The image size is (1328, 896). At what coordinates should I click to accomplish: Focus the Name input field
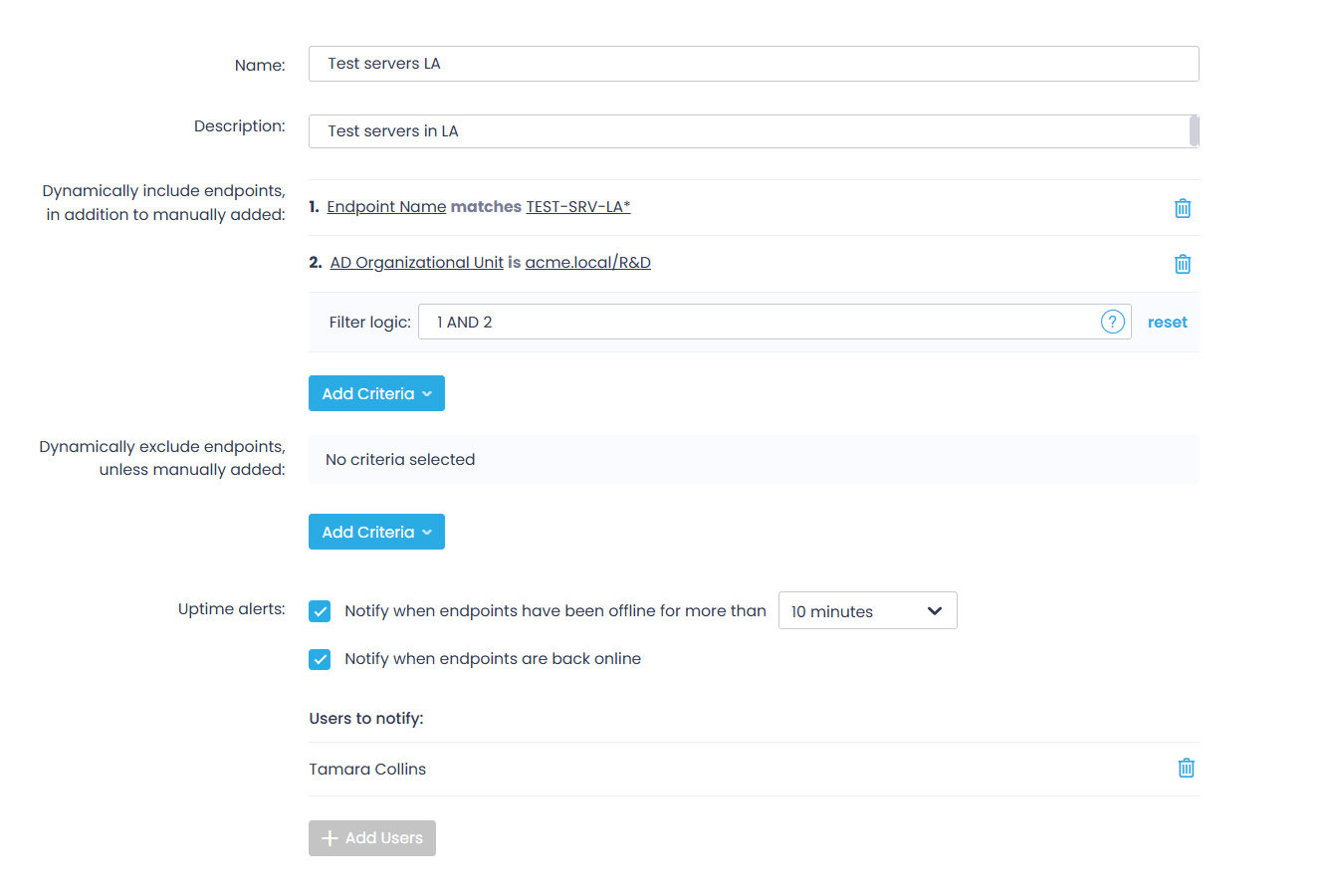click(x=753, y=64)
